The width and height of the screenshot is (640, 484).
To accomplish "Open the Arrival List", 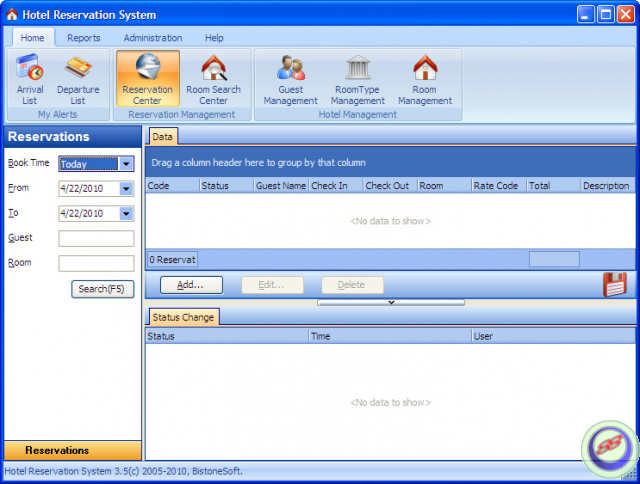I will 30,79.
